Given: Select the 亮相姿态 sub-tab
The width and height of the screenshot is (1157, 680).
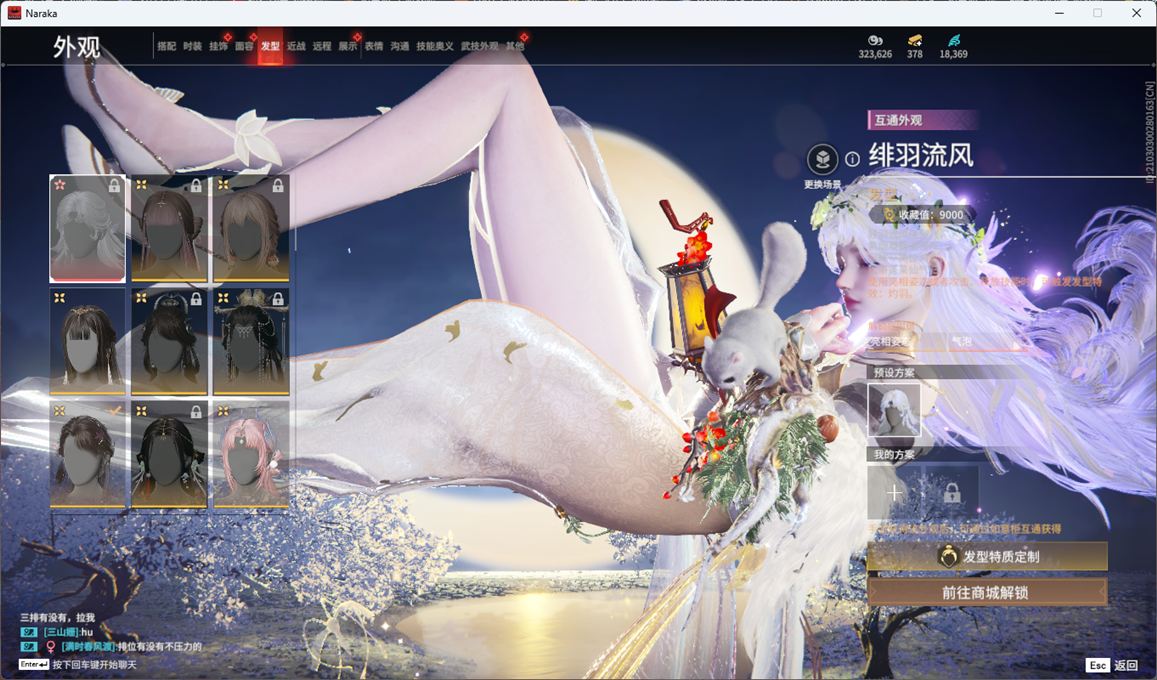Looking at the screenshot, I should pos(889,342).
